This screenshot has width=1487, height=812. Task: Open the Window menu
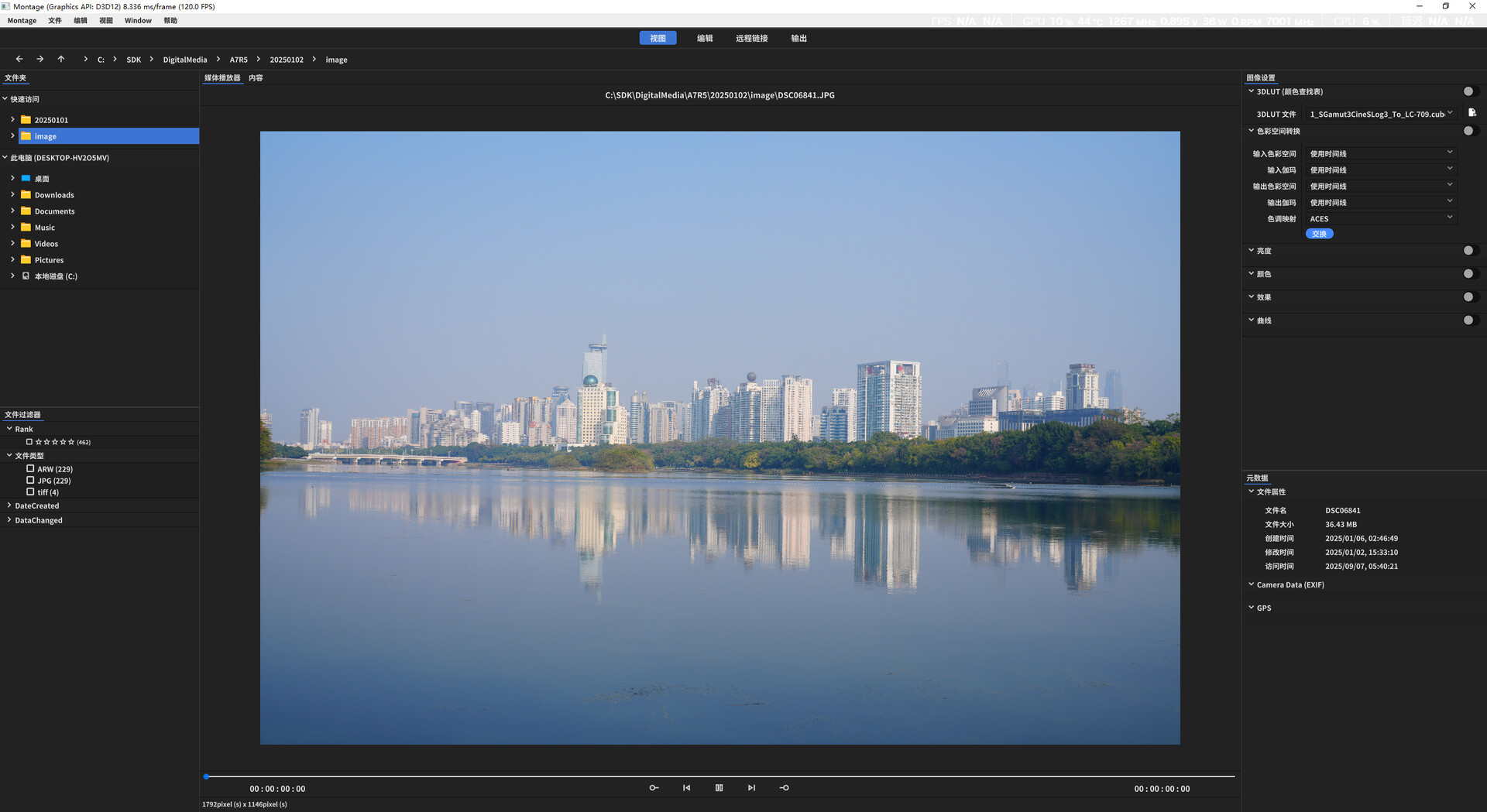[x=138, y=21]
